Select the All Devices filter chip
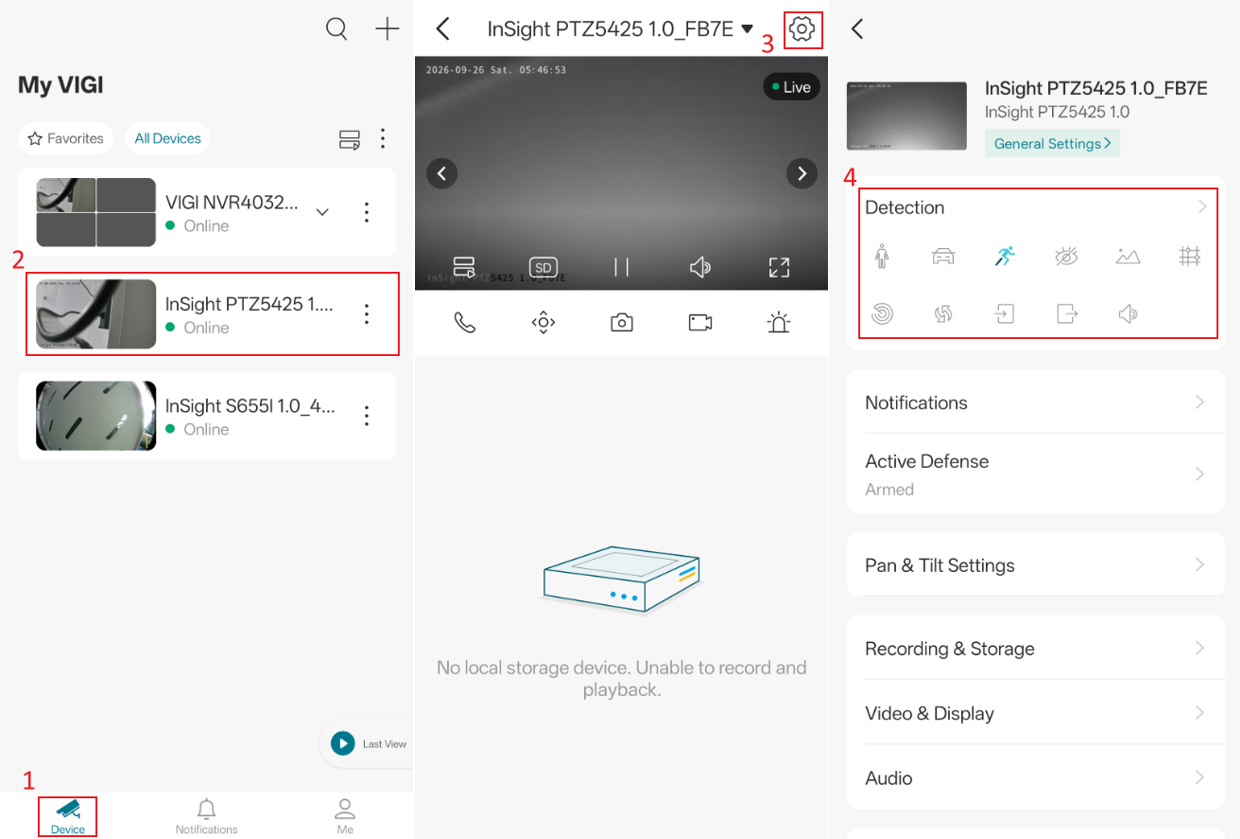 (168, 138)
